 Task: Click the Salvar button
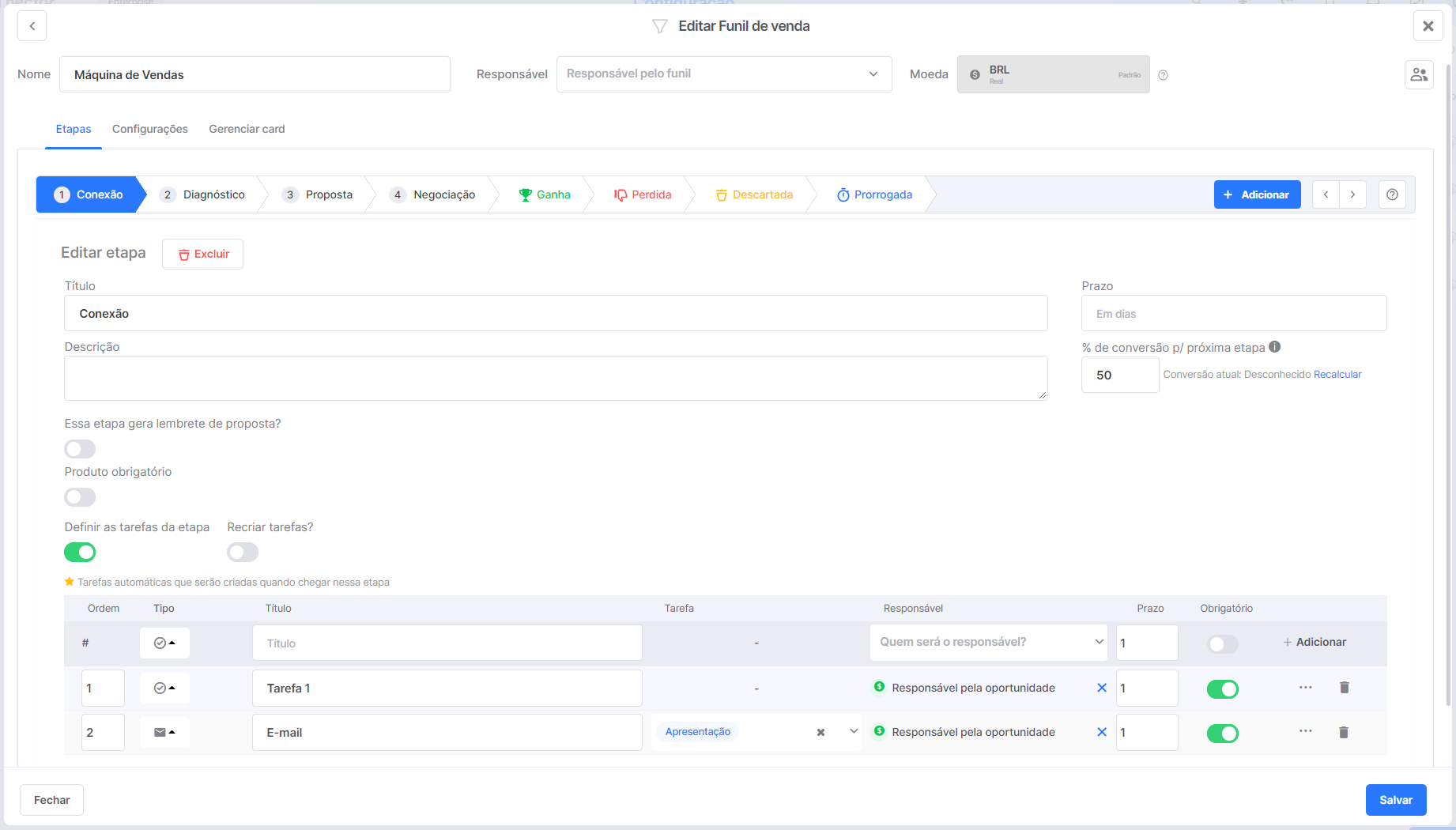coord(1396,800)
